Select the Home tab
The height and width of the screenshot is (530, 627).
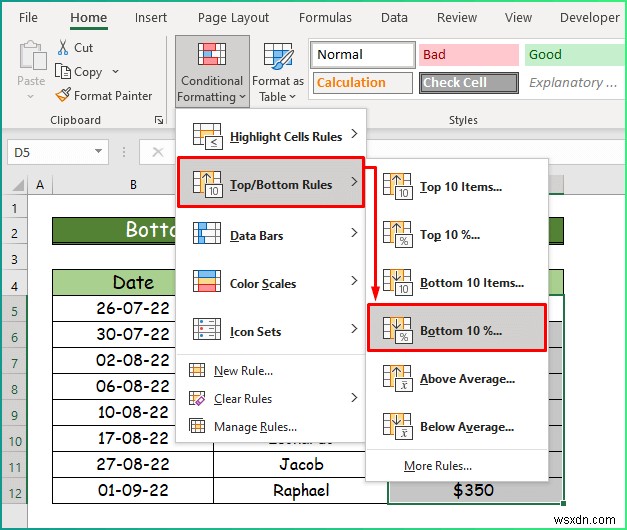[x=88, y=18]
